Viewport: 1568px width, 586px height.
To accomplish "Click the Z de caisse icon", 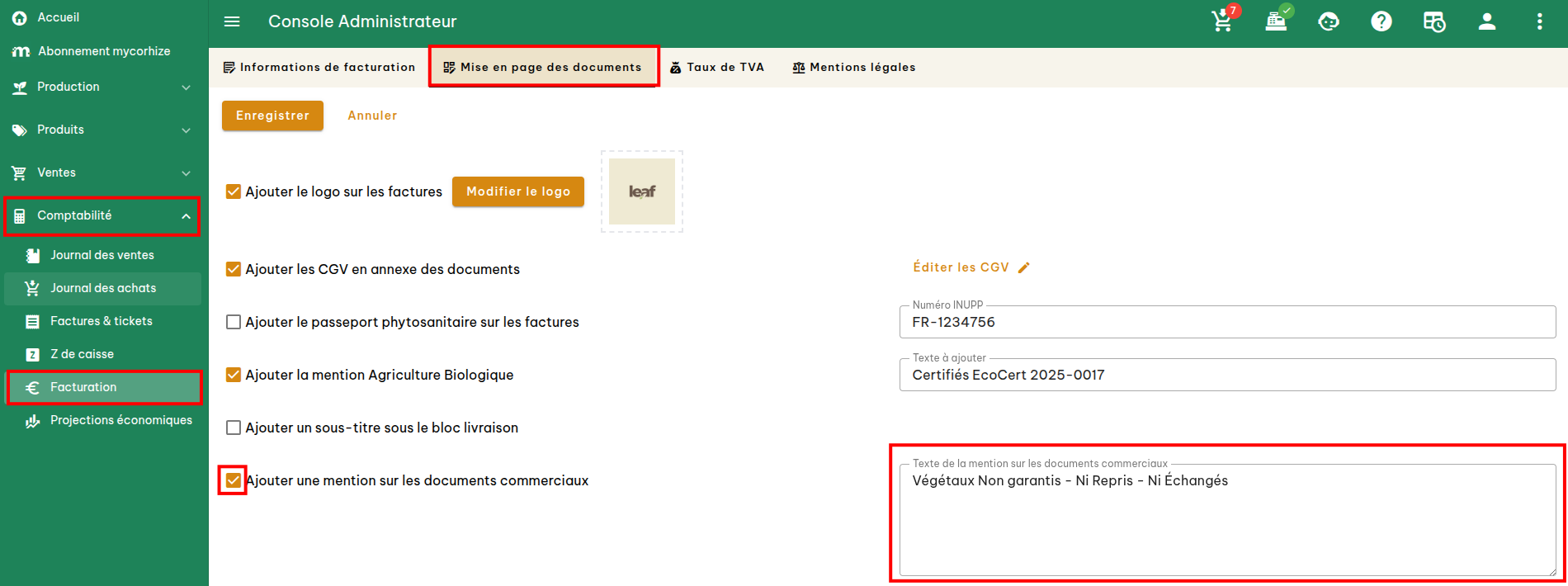I will pos(33,354).
